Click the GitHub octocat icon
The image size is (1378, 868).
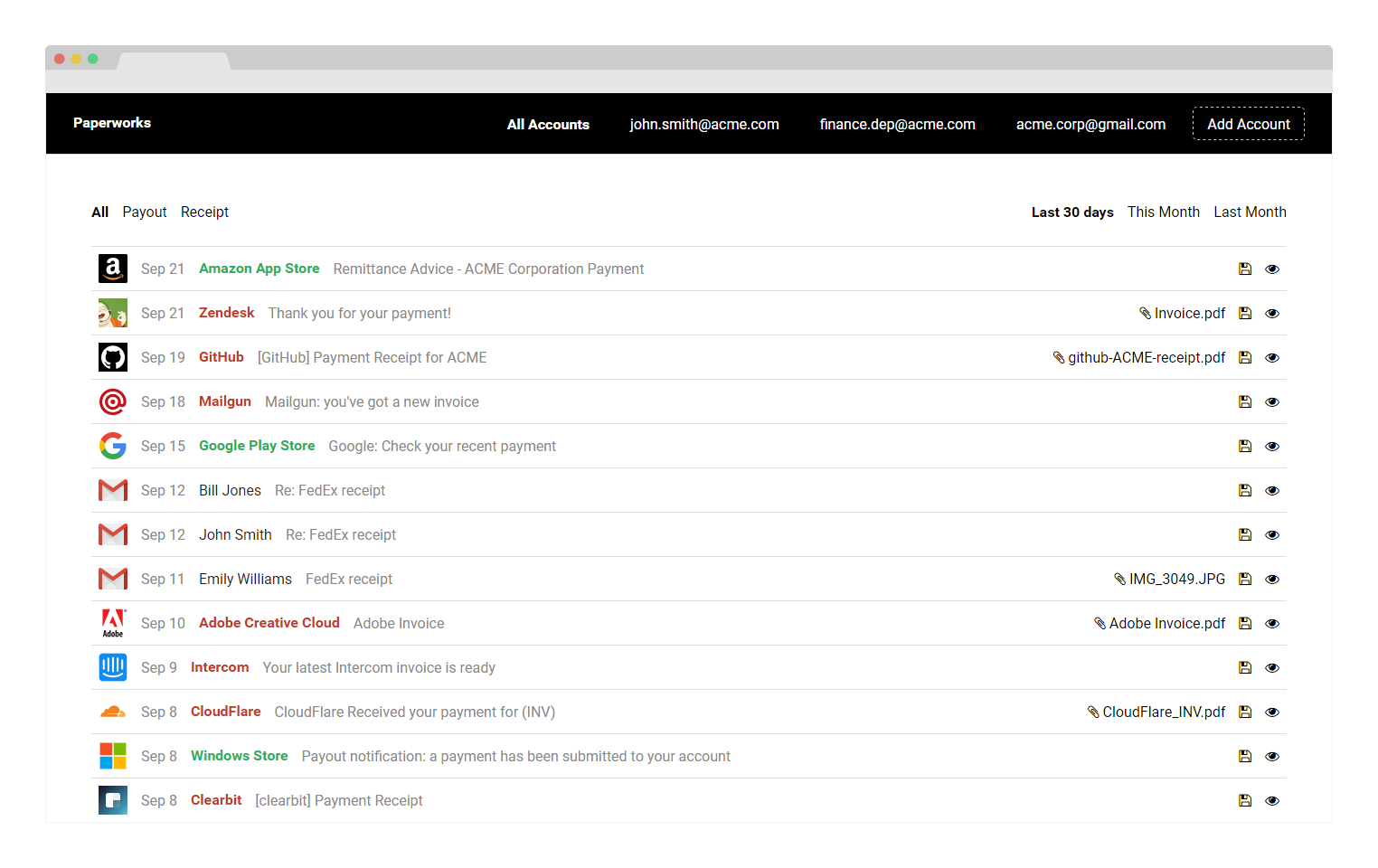click(113, 357)
